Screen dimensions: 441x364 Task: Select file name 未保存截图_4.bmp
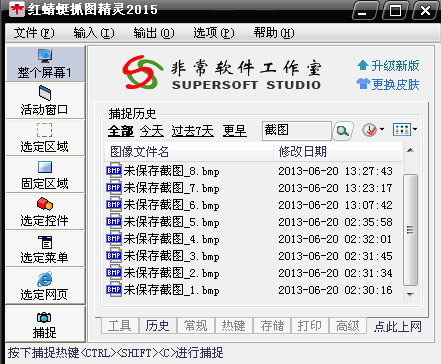172,239
